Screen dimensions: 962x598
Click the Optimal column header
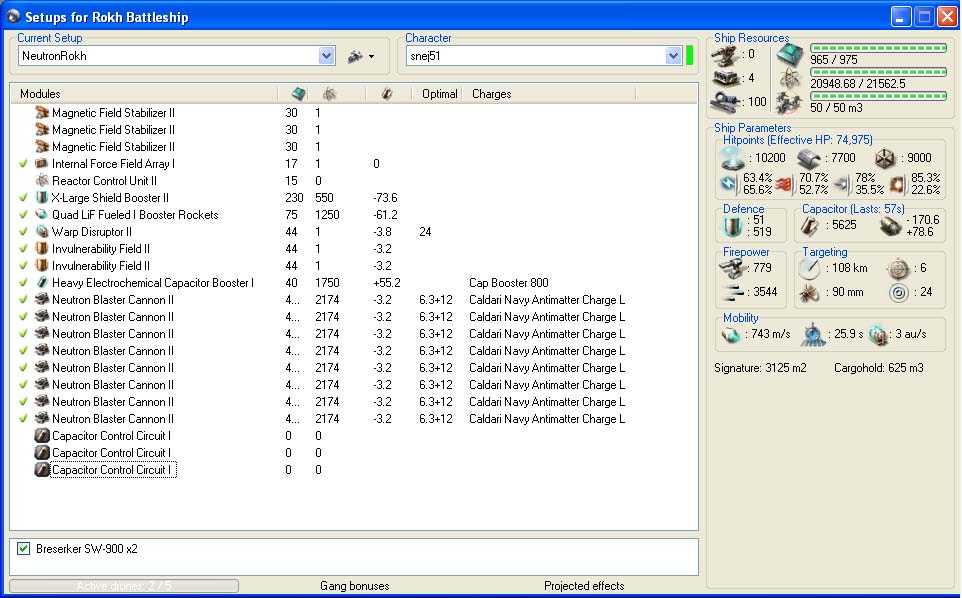(439, 94)
